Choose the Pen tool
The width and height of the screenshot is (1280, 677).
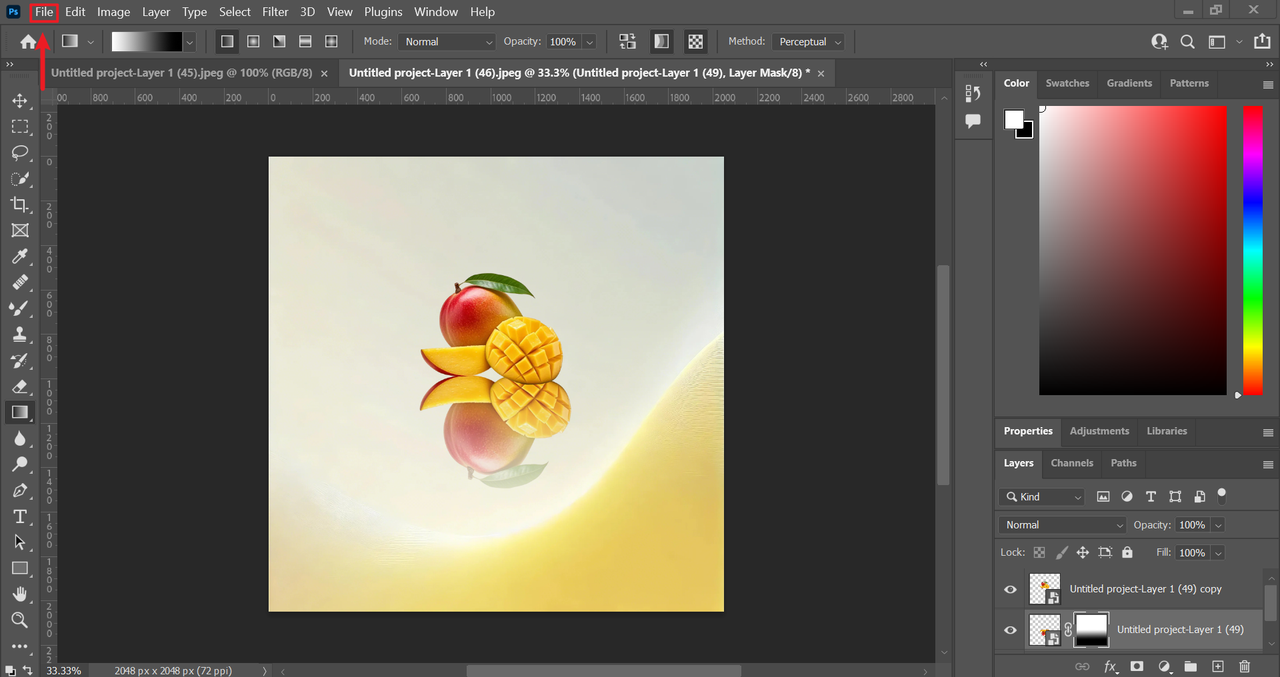coord(19,490)
